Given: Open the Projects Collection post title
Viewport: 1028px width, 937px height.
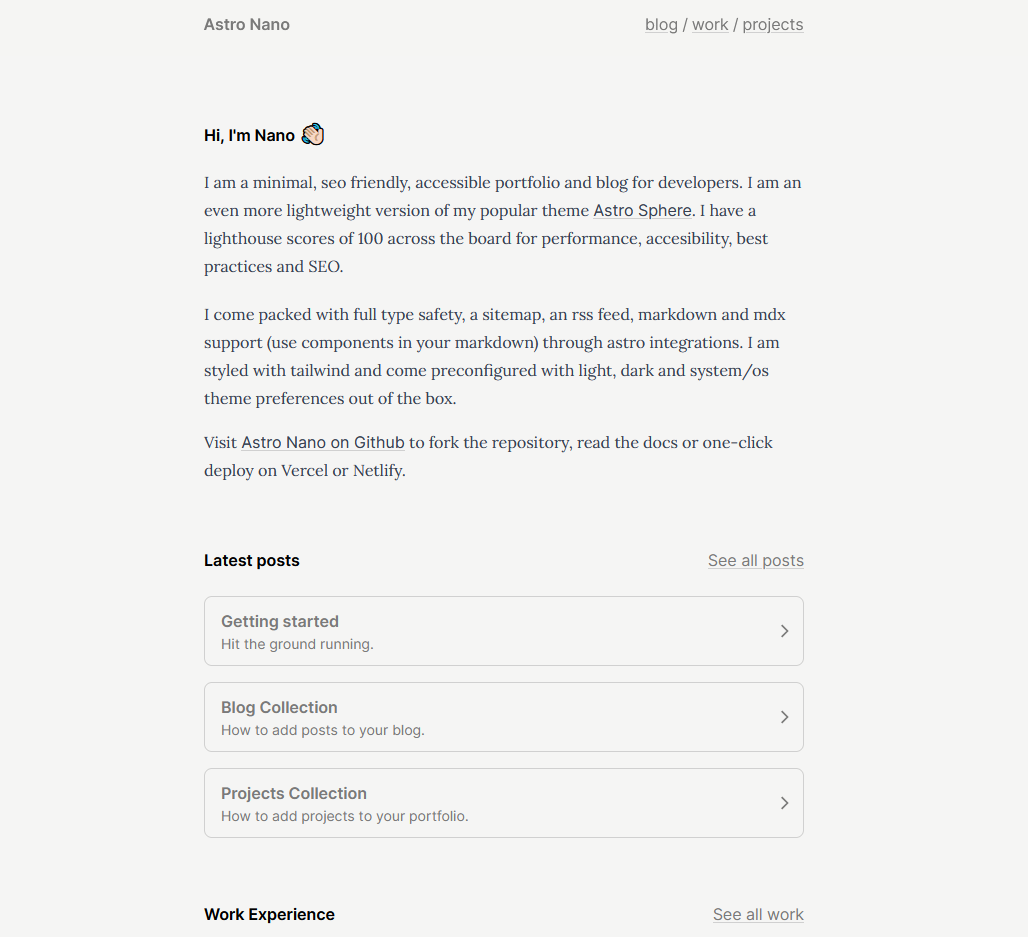Looking at the screenshot, I should 294,793.
